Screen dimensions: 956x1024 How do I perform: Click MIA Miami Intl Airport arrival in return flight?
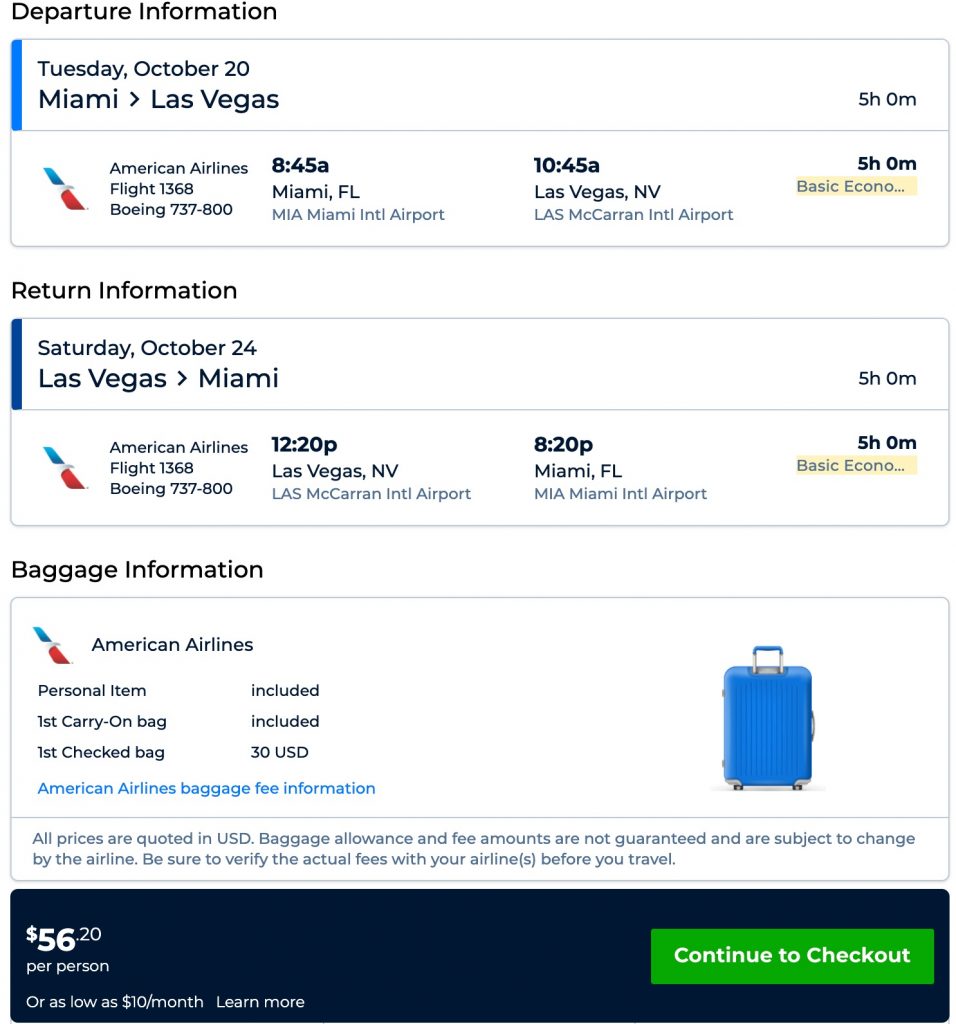pyautogui.click(x=620, y=493)
